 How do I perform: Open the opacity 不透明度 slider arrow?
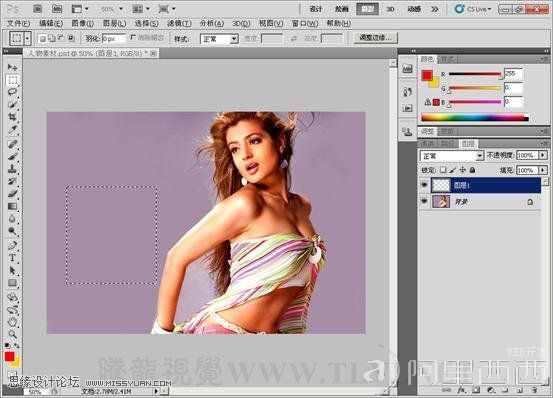[543, 155]
